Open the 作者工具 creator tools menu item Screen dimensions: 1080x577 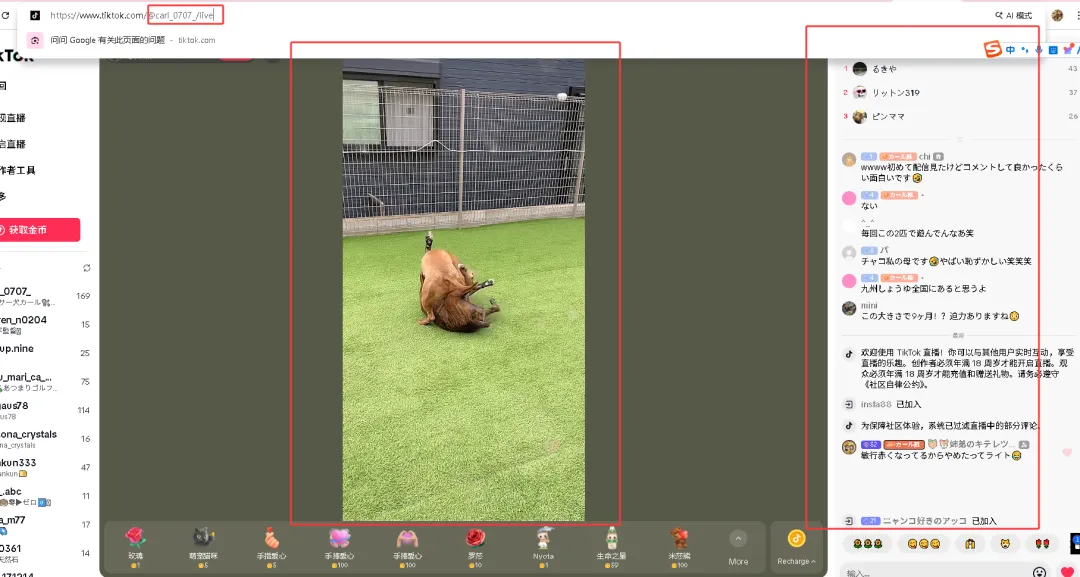[17, 170]
